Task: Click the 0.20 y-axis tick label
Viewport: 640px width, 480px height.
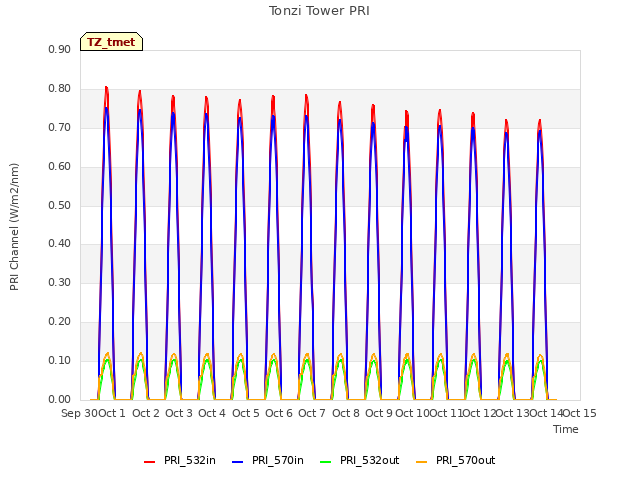Action: [x=60, y=322]
